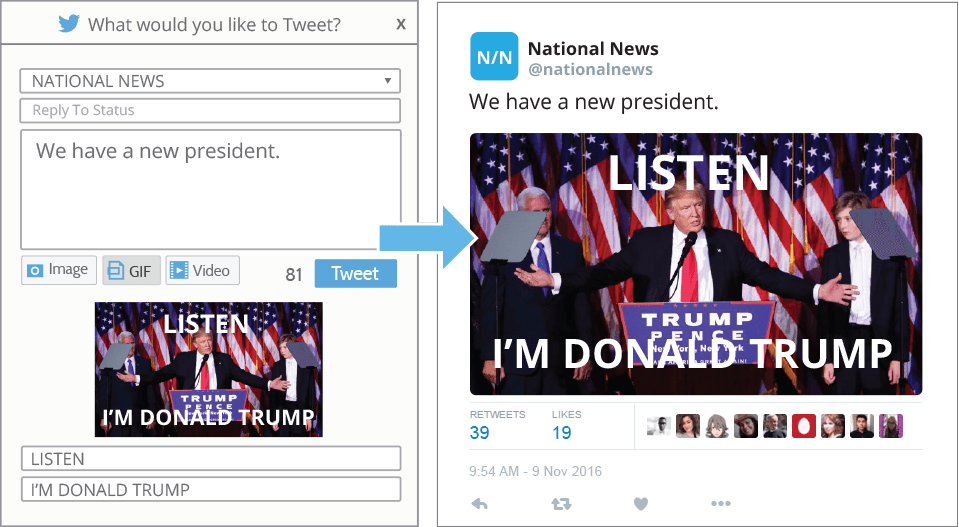Click the Likes count 19

561,433
